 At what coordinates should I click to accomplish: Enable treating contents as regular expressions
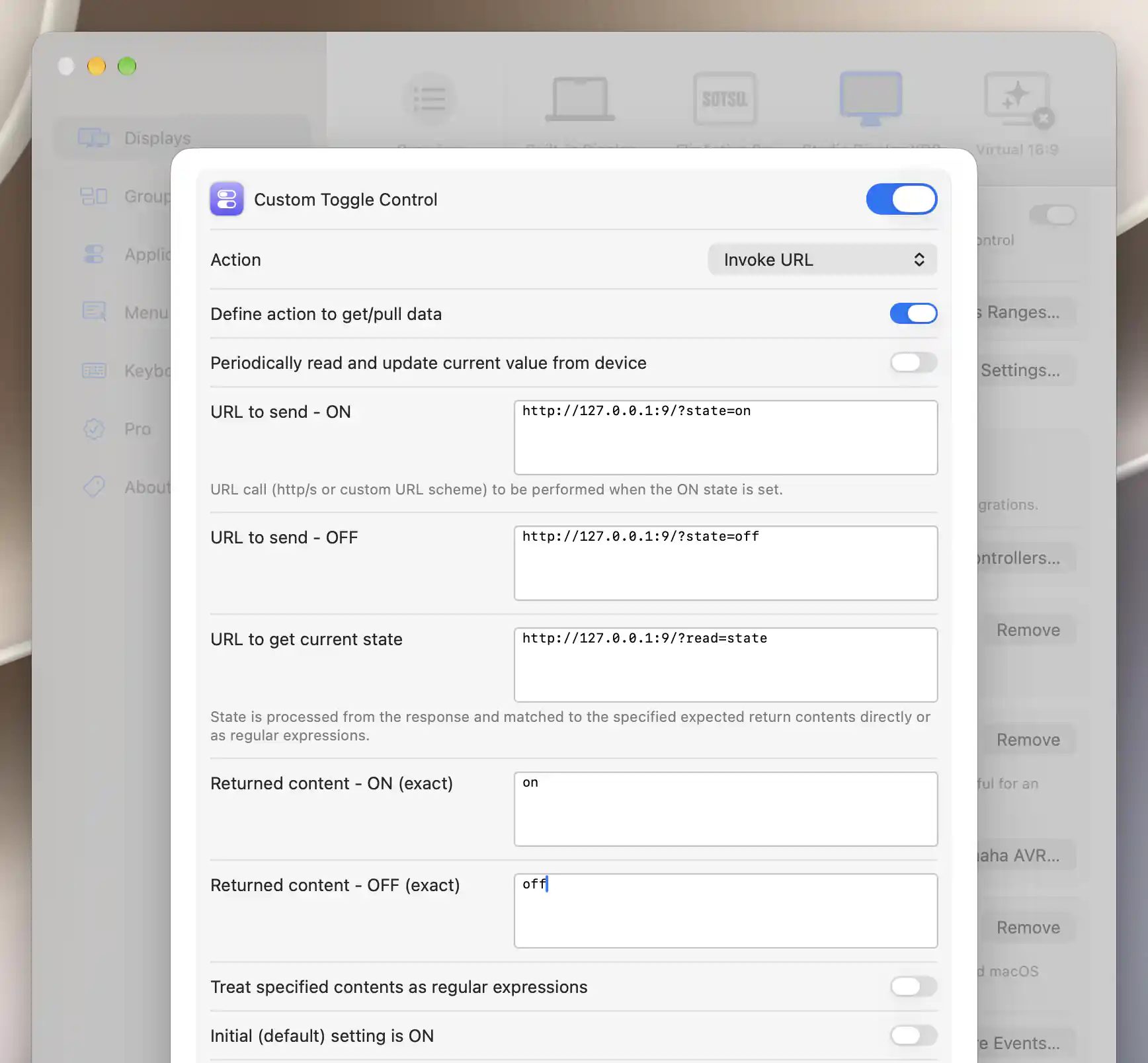pyautogui.click(x=913, y=986)
